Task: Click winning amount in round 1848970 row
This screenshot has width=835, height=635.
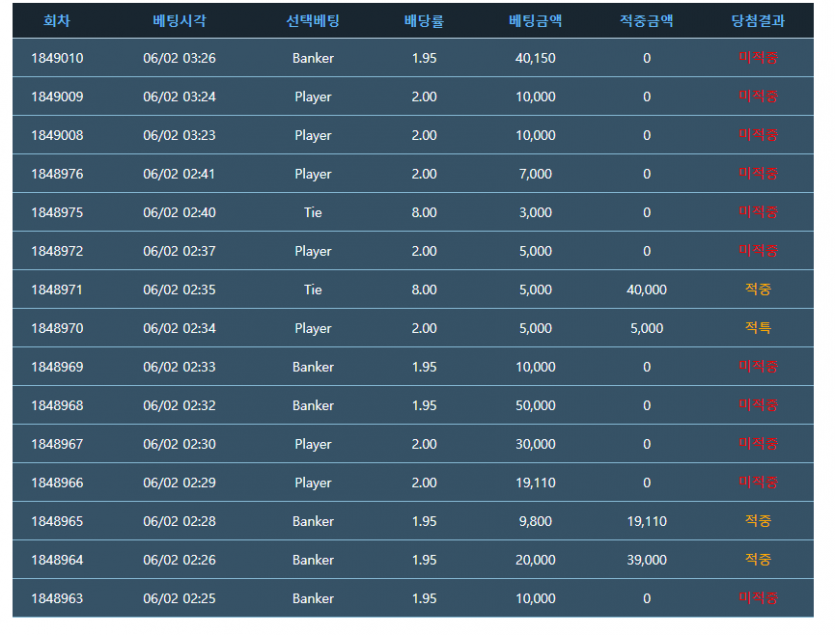Action: coord(646,328)
